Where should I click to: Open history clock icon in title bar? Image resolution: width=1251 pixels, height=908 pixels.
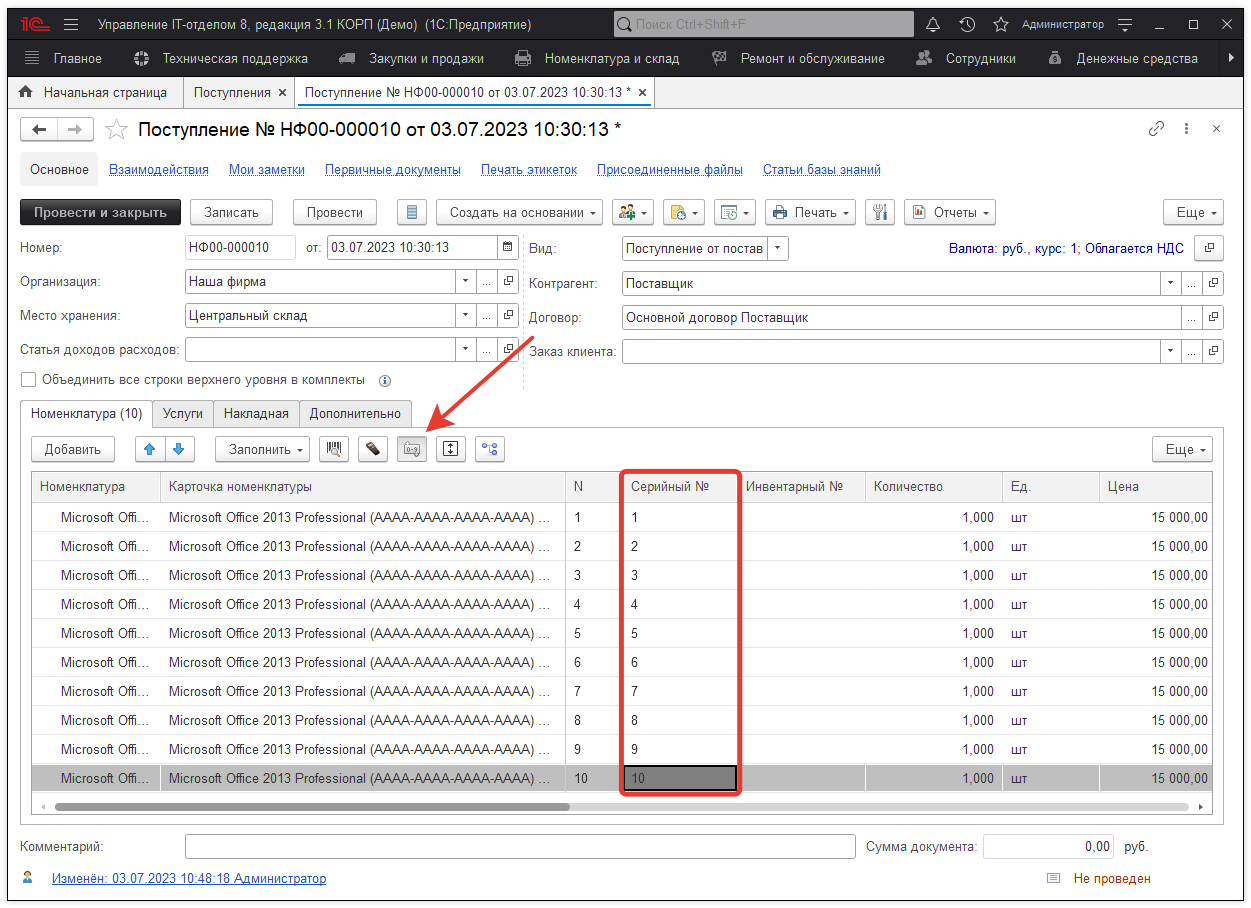pyautogui.click(x=967, y=24)
